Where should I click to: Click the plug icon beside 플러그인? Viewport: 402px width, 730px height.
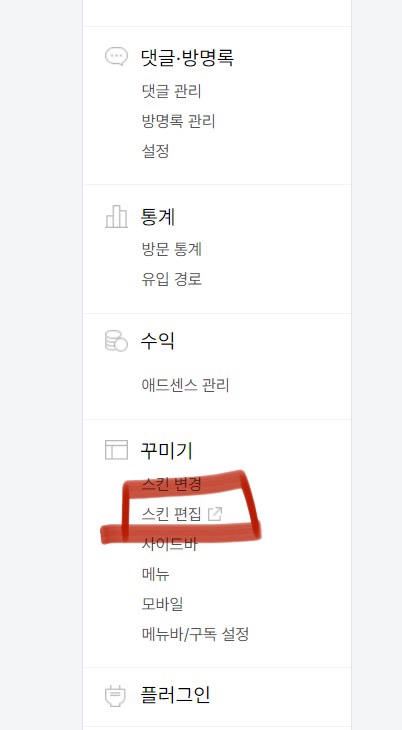(x=115, y=695)
